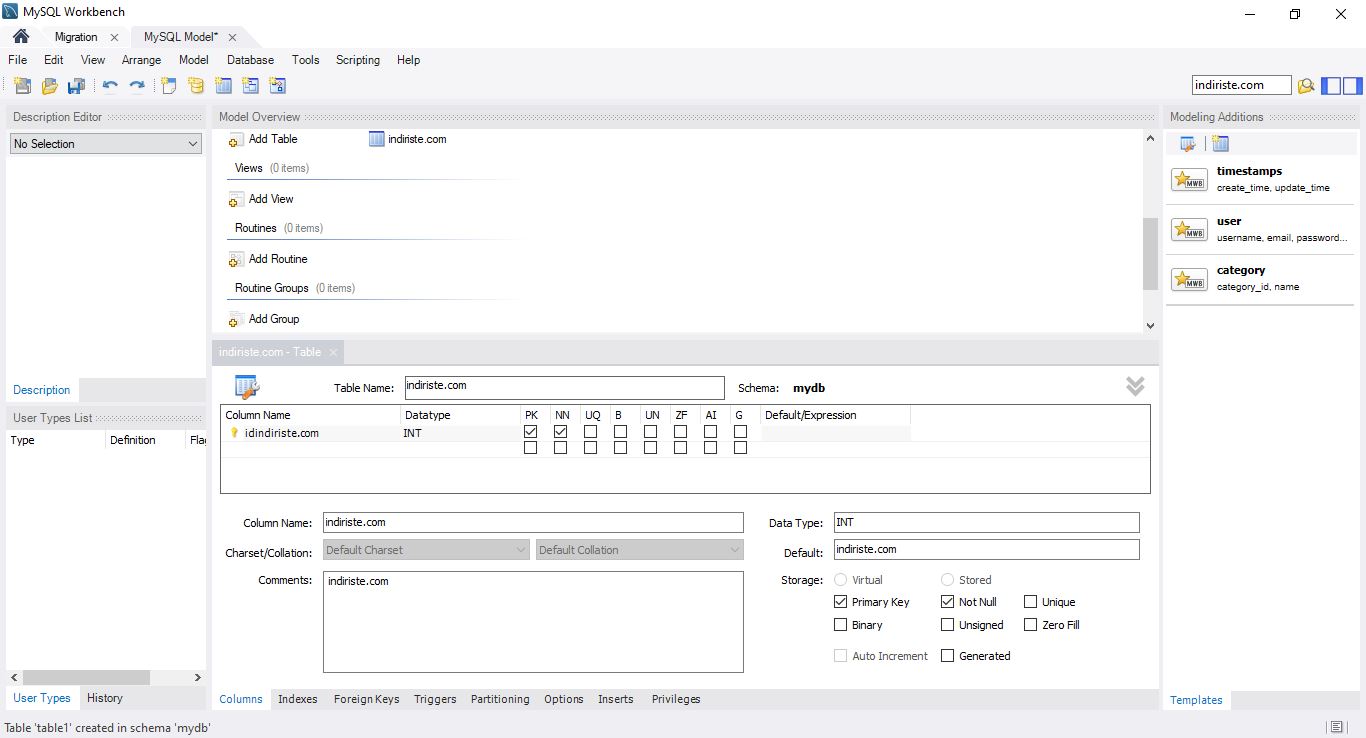
Task: Collapse the table editor header with double chevron
Action: pyautogui.click(x=1135, y=386)
